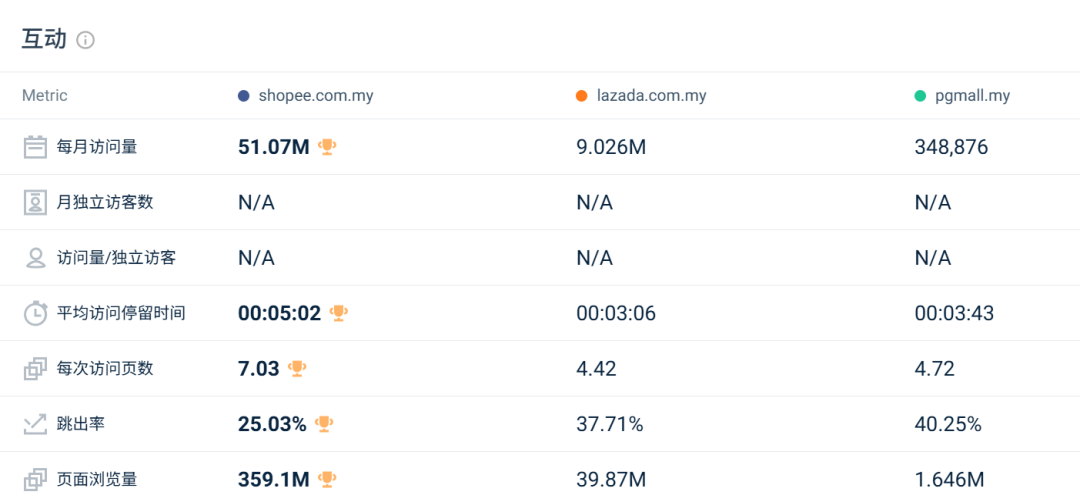1080x495 pixels.
Task: Click the calendar icon for 每月访问量
Action: point(35,147)
